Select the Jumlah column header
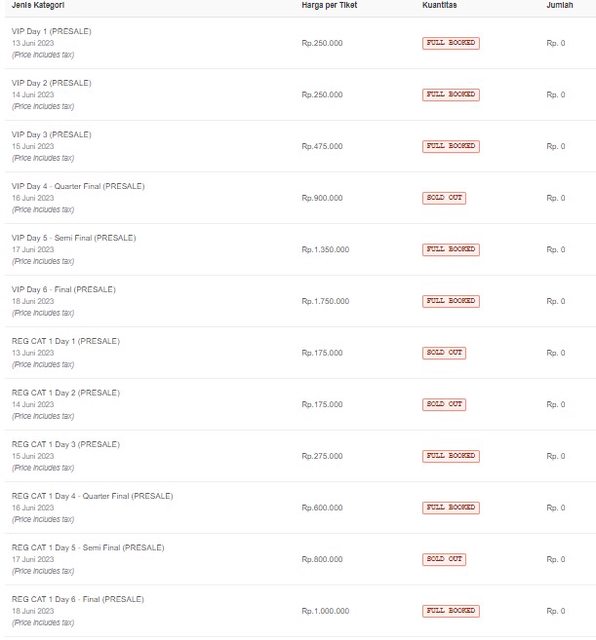 pyautogui.click(x=560, y=5)
